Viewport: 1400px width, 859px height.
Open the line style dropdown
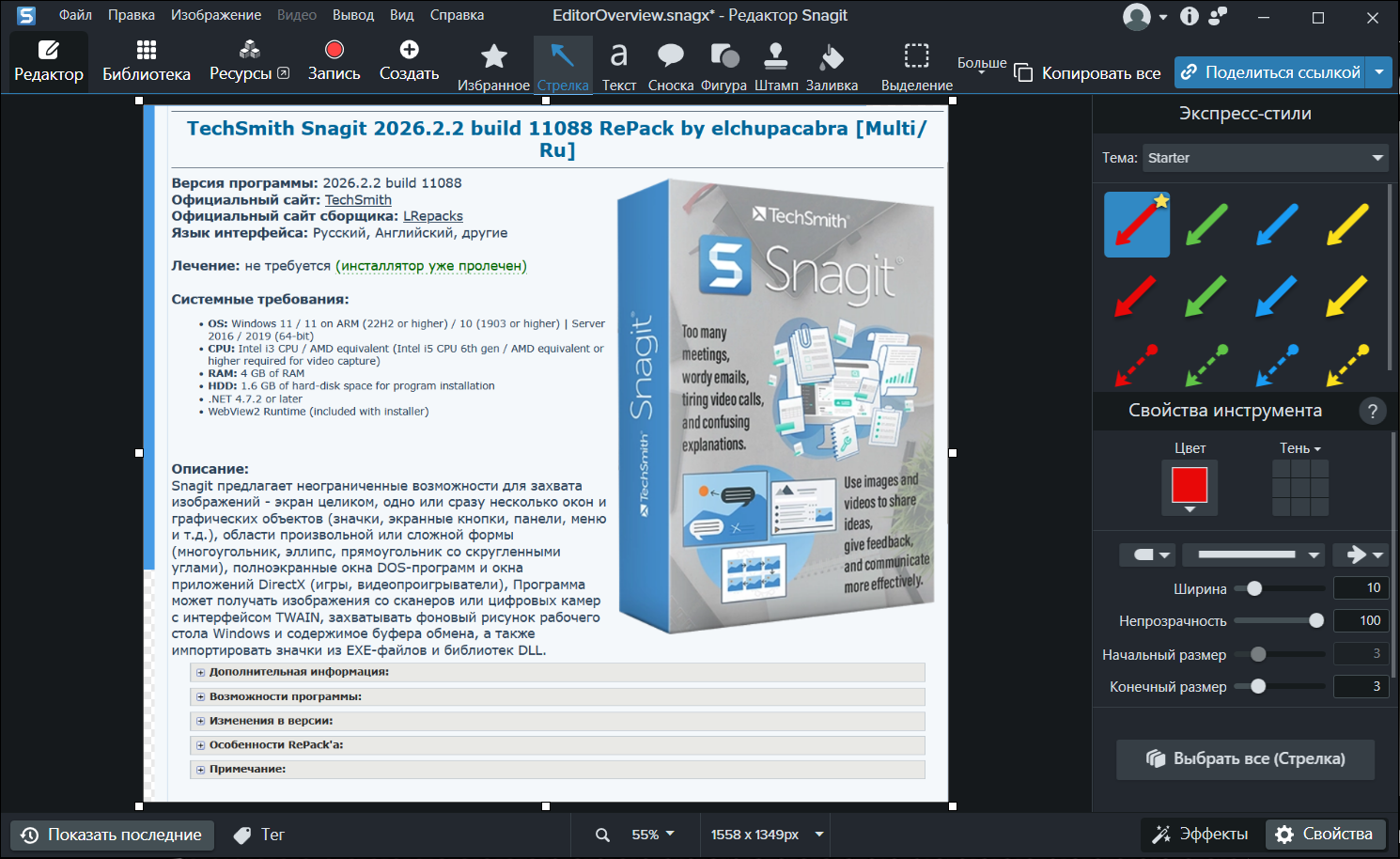click(1253, 554)
